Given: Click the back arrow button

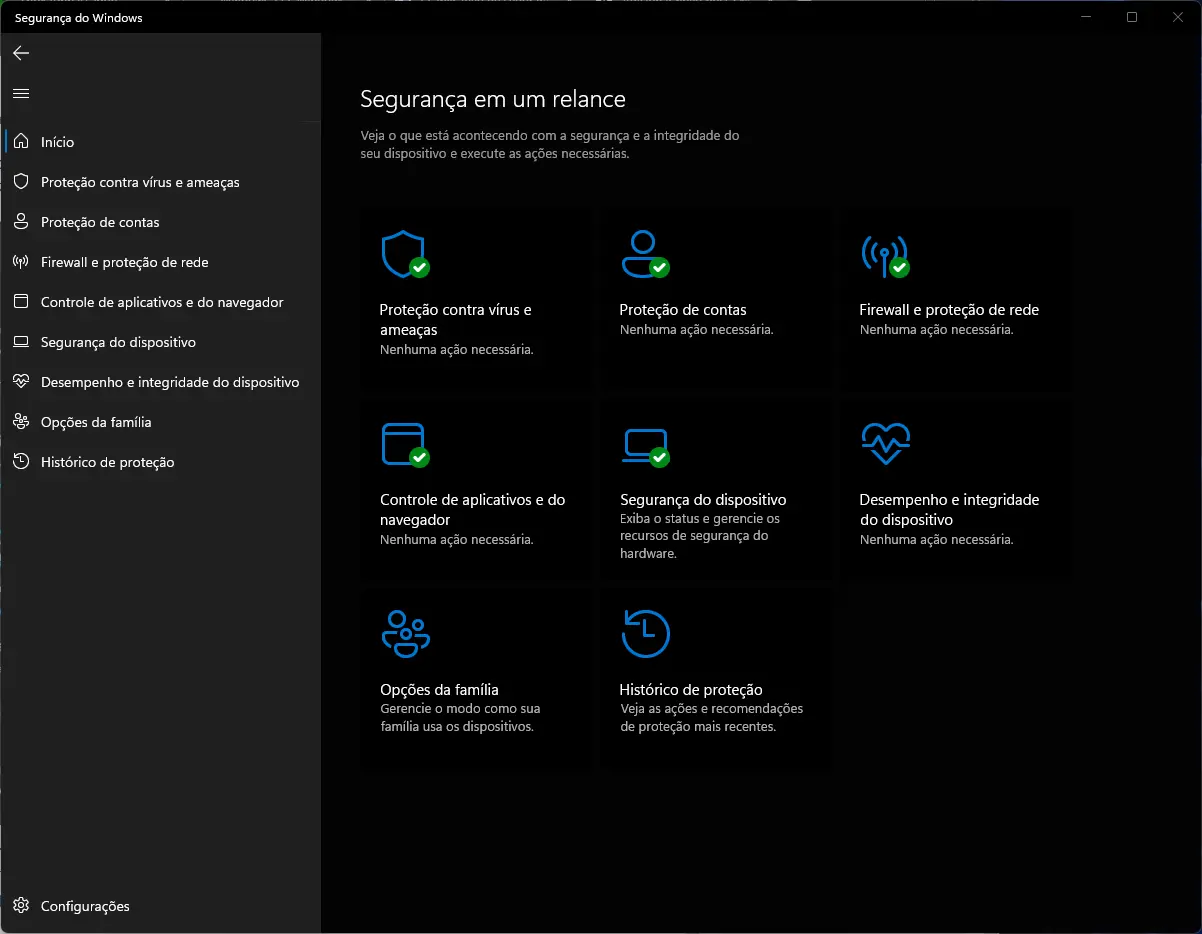Looking at the screenshot, I should [21, 53].
